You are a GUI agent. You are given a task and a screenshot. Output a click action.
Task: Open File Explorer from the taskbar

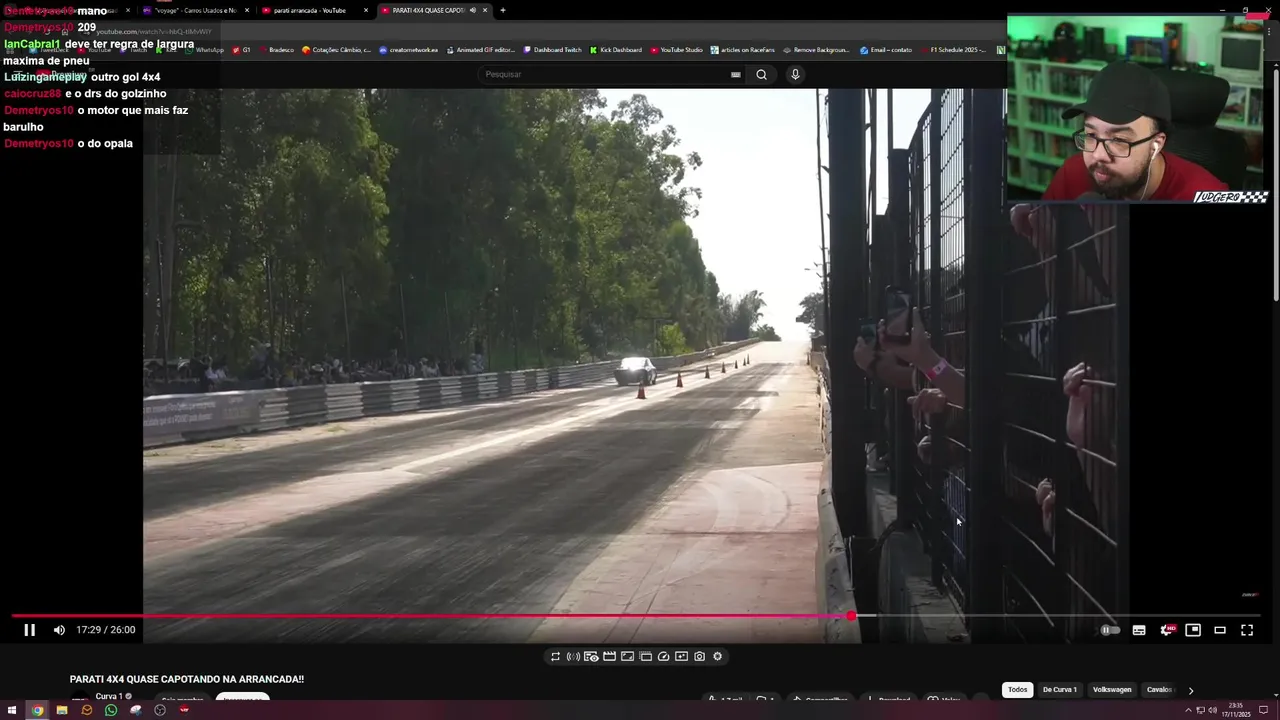click(x=62, y=710)
